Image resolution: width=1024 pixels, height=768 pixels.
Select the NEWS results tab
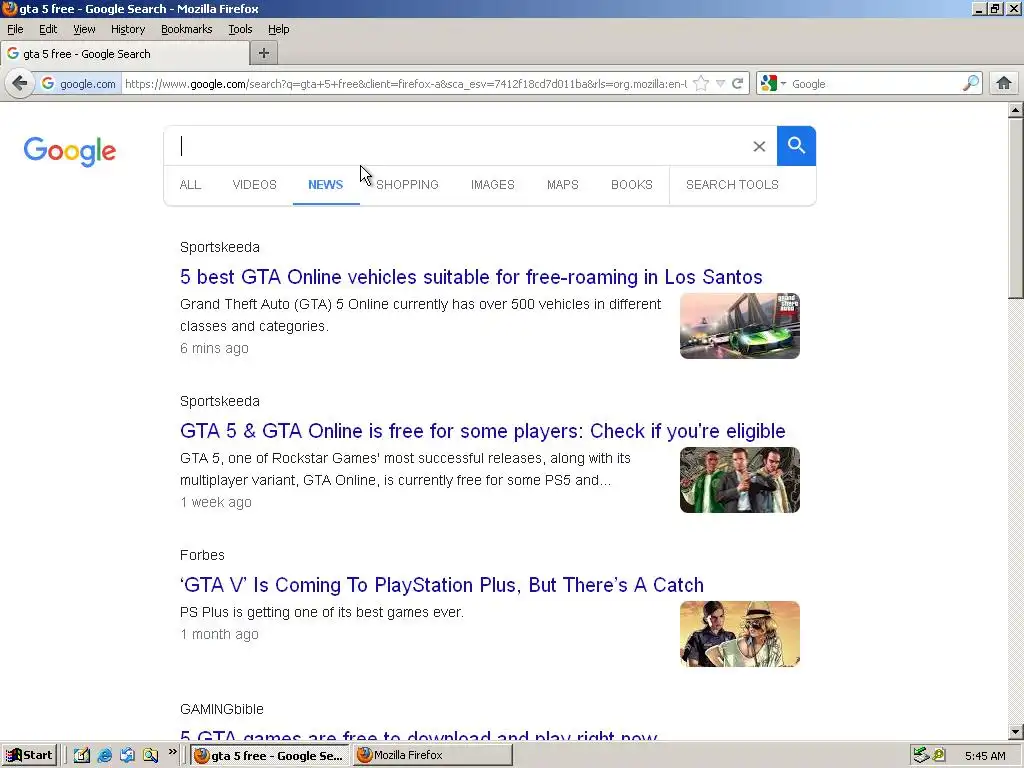(325, 185)
